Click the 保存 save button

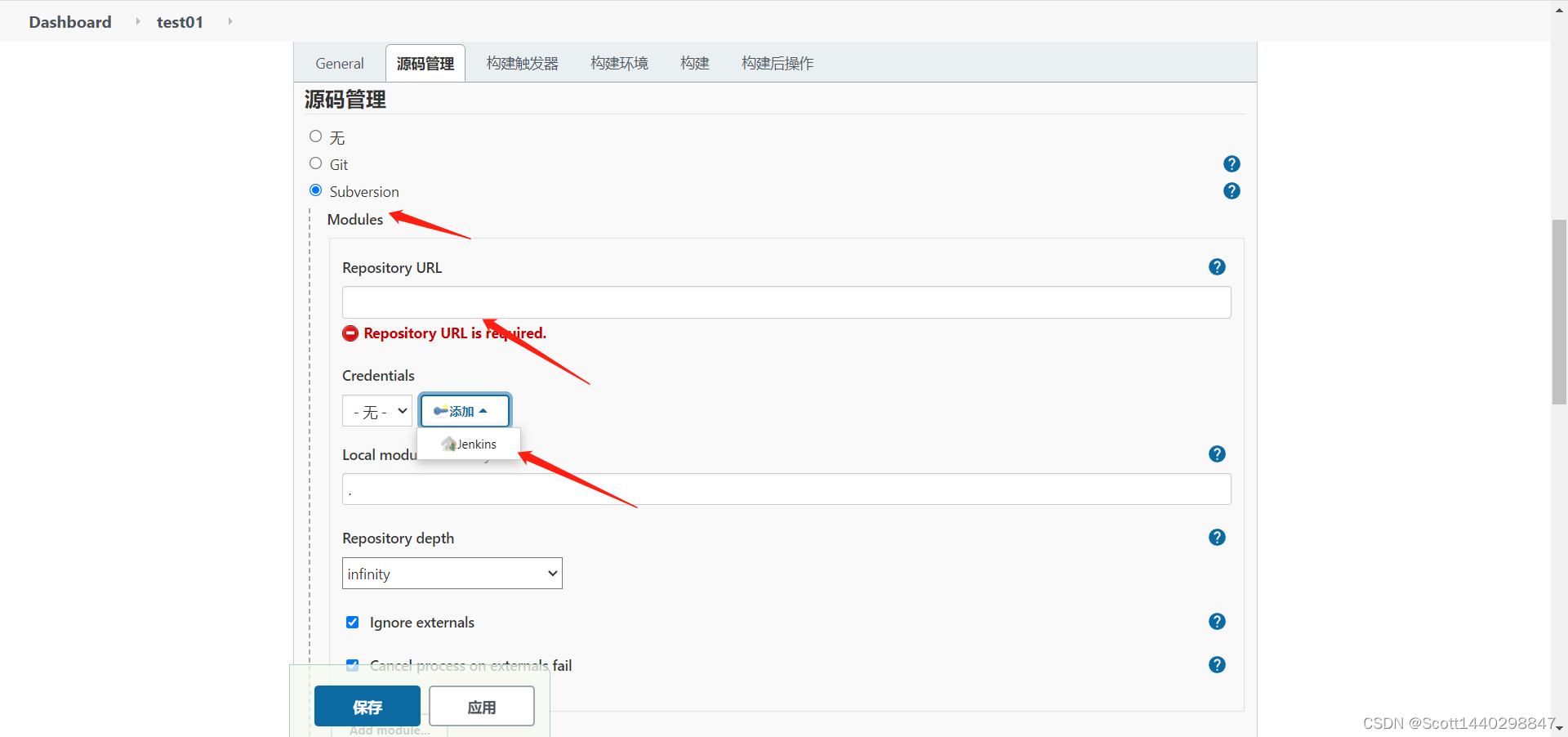[x=367, y=707]
